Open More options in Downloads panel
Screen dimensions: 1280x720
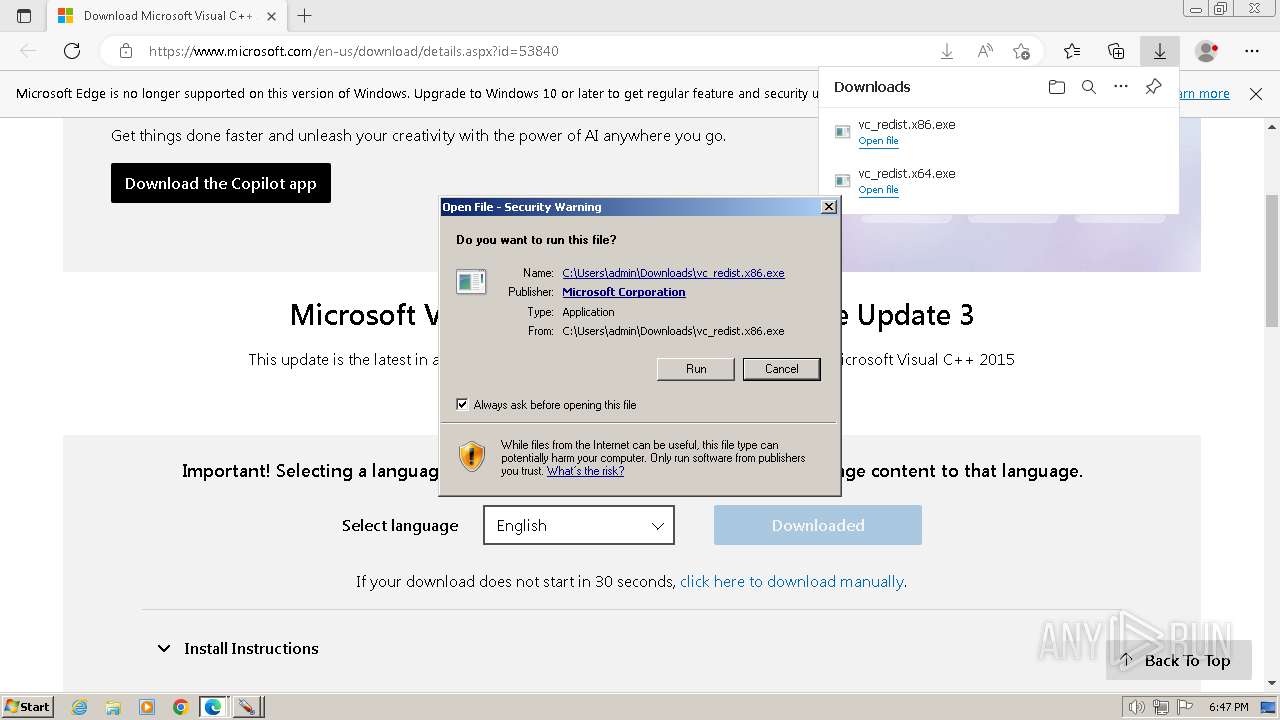pyautogui.click(x=1121, y=87)
